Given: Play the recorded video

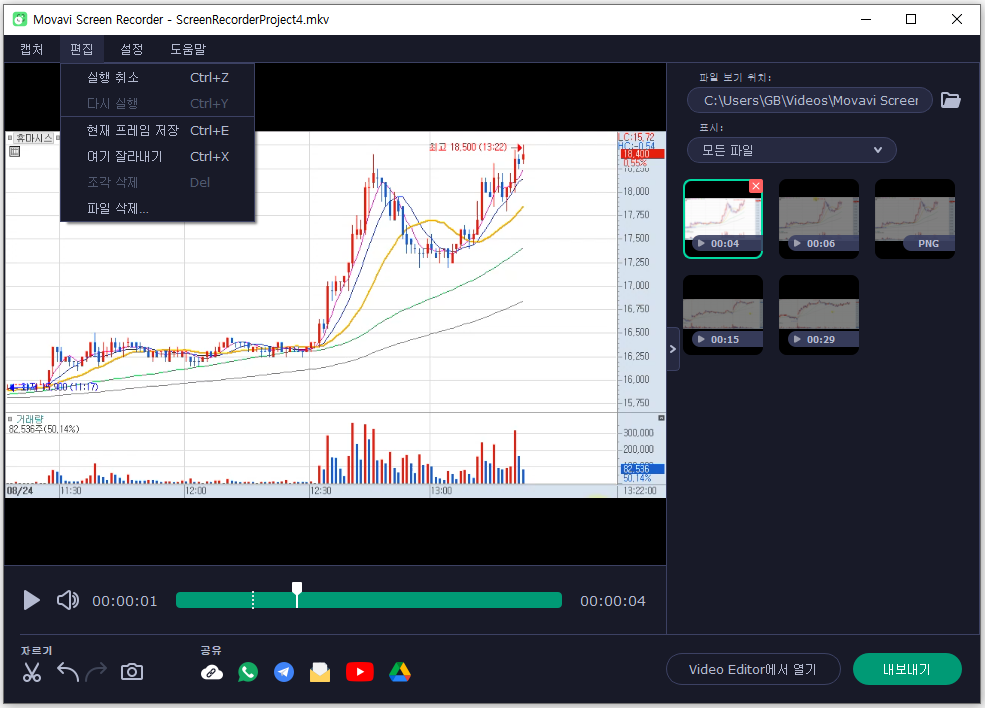Looking at the screenshot, I should click(x=31, y=601).
